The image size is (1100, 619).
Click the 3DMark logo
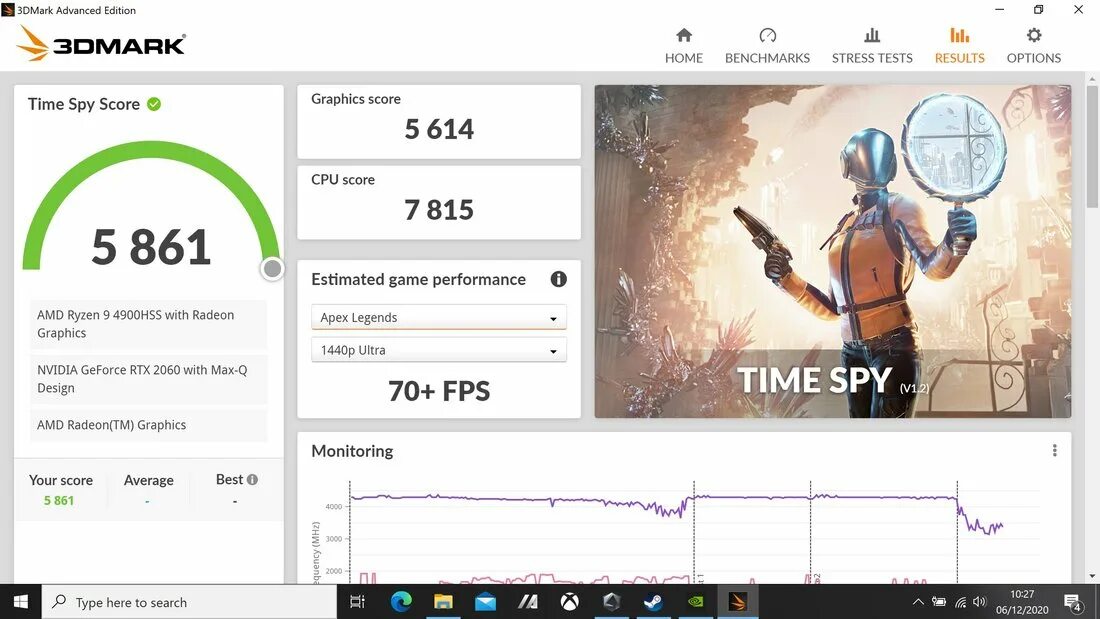tap(101, 44)
